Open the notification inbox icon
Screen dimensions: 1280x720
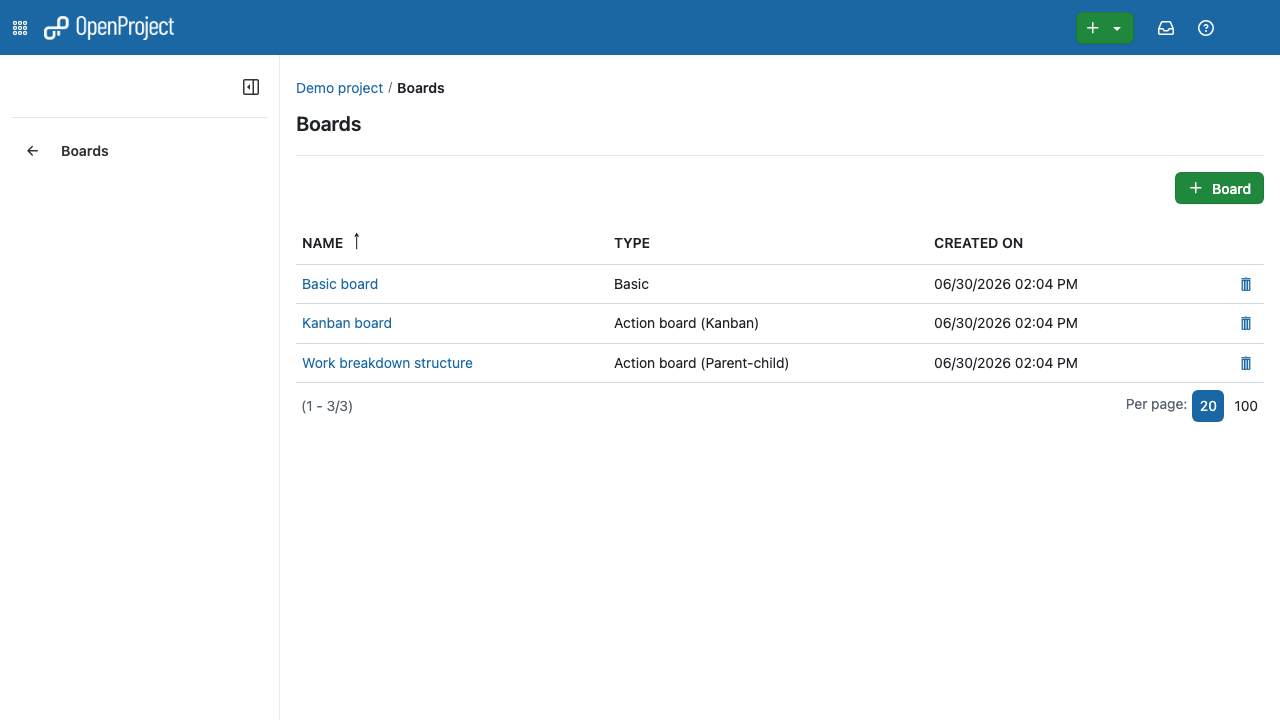(x=1166, y=28)
